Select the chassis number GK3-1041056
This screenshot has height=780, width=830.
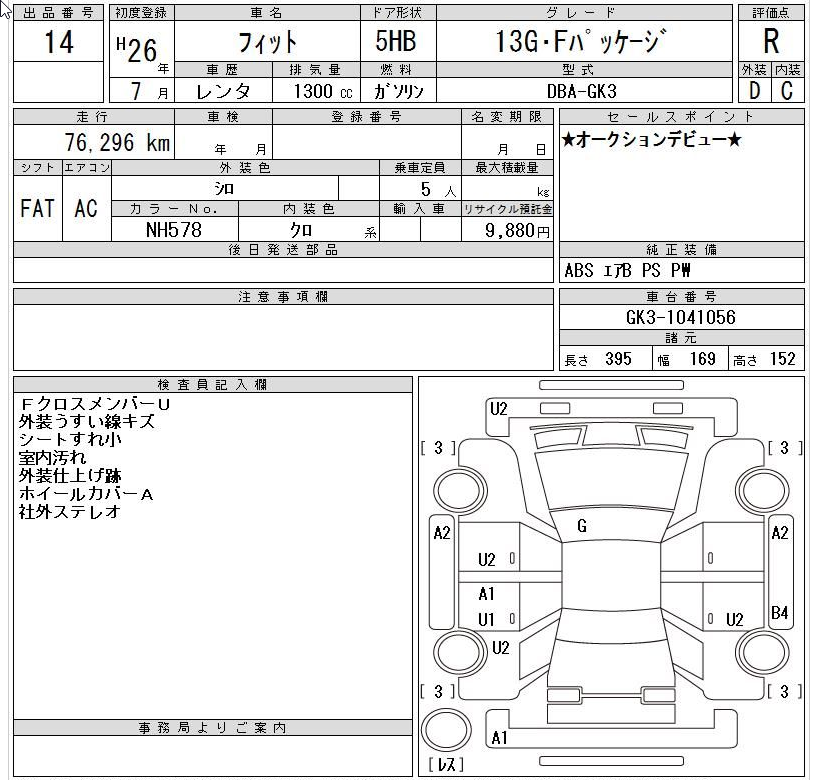[x=680, y=317]
